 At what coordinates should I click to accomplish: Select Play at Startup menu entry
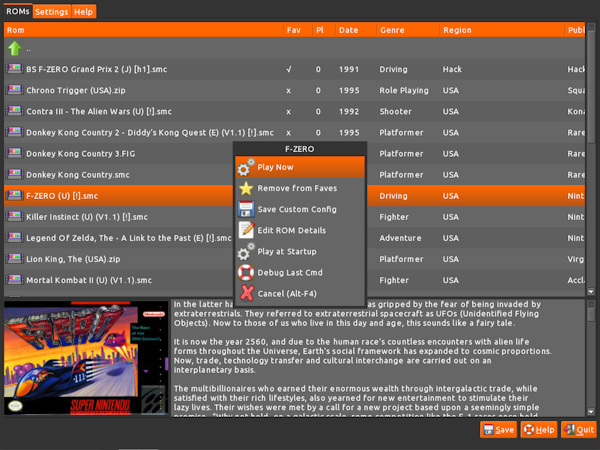(300, 251)
